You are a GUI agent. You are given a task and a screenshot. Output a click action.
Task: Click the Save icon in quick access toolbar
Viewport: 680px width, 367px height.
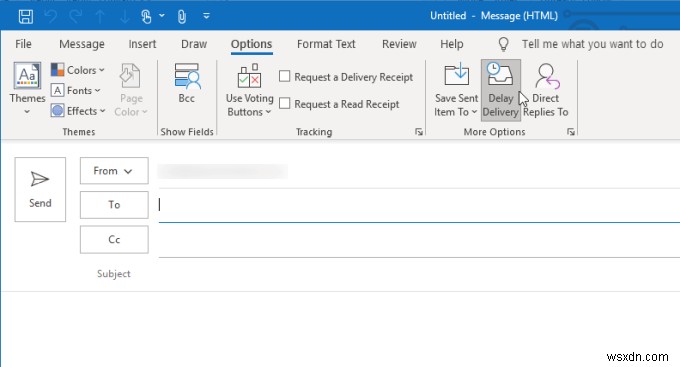point(26,16)
